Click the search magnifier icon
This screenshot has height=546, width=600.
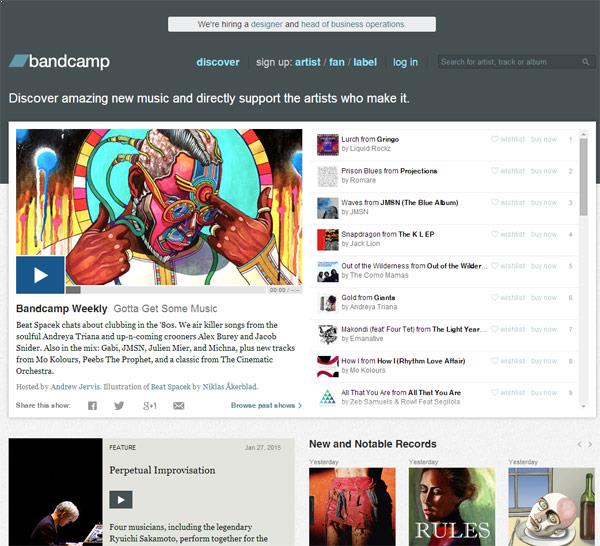pyautogui.click(x=585, y=62)
